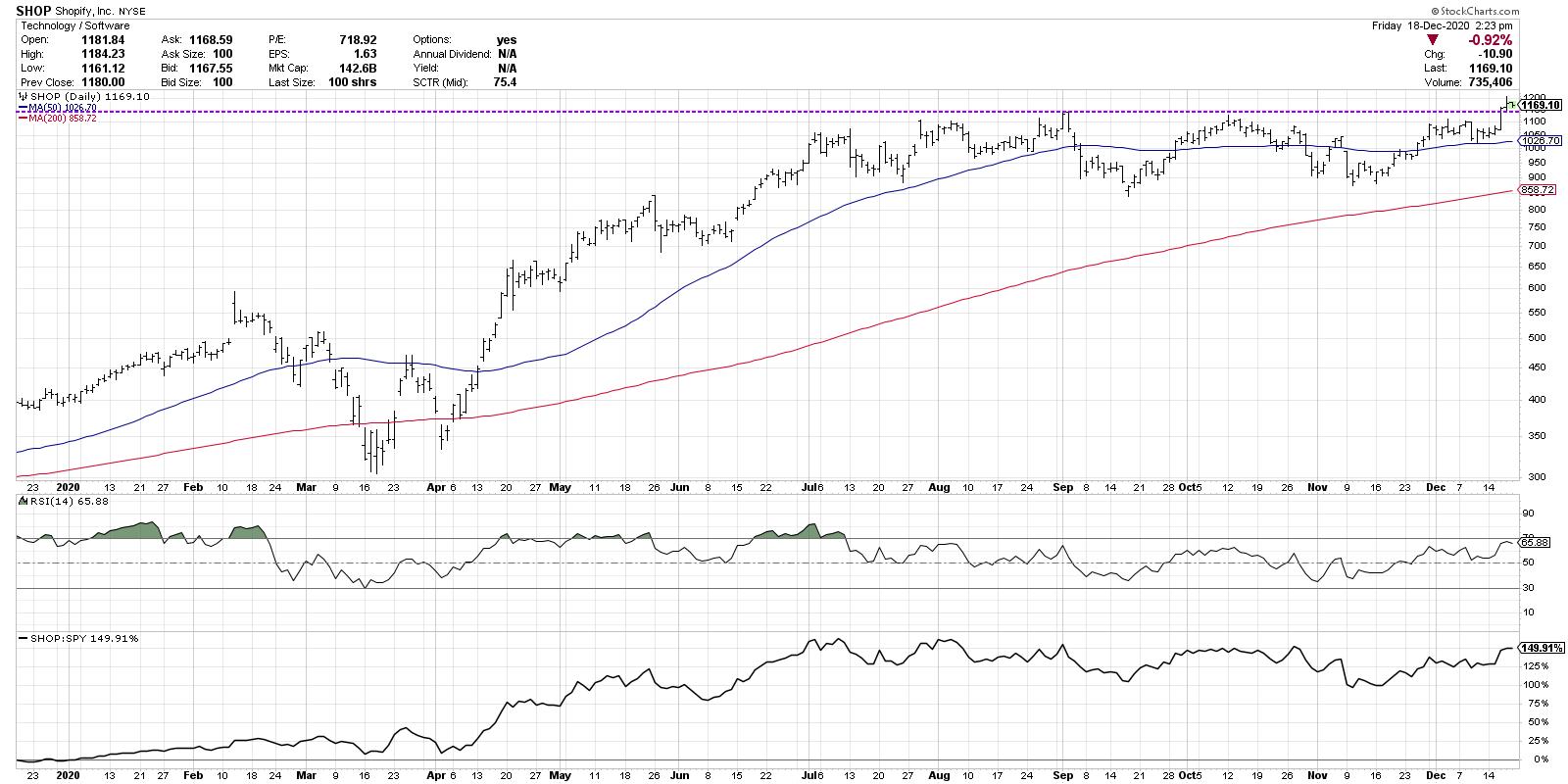
Task: Select the P/E ratio 718.92
Action: coord(358,40)
